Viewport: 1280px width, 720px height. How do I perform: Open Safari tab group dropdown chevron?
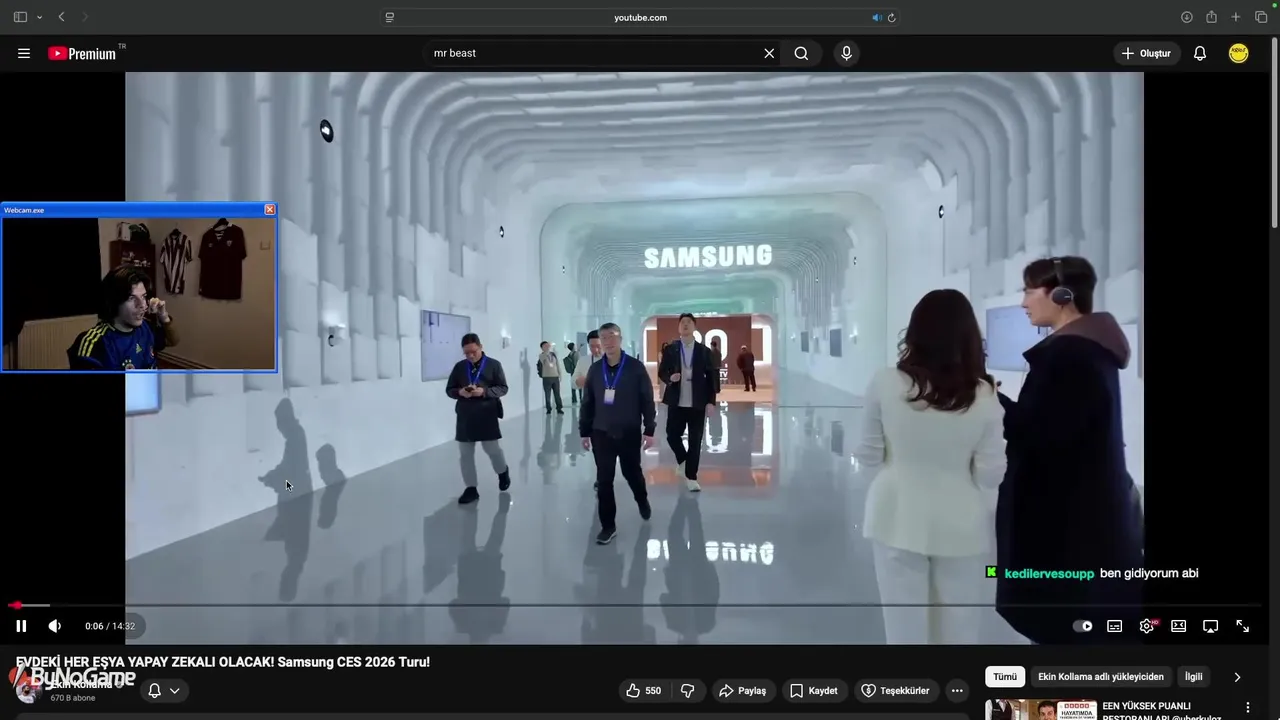click(39, 17)
